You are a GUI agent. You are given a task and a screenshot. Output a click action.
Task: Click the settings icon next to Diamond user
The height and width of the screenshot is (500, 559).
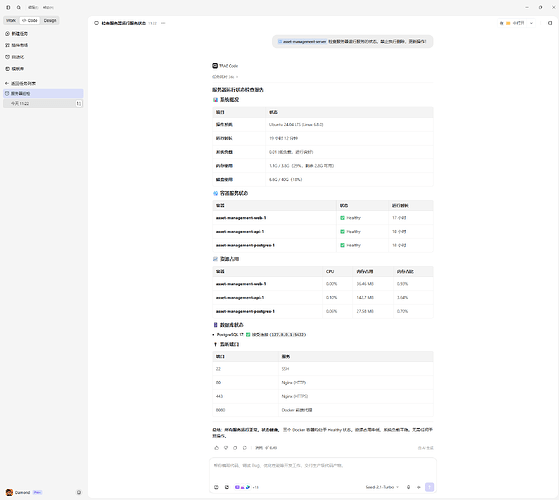(x=79, y=492)
